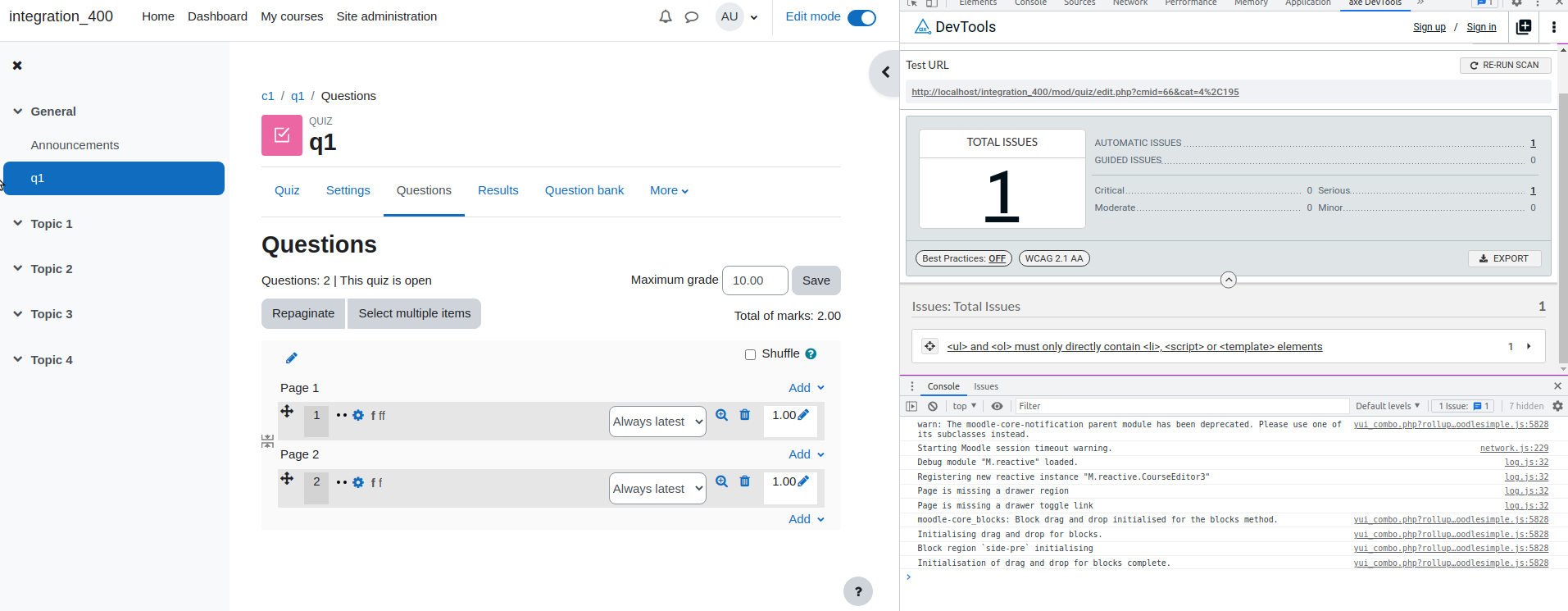Open the AU user menu dropdown
Image resolution: width=1568 pixels, height=611 pixels.
click(738, 16)
